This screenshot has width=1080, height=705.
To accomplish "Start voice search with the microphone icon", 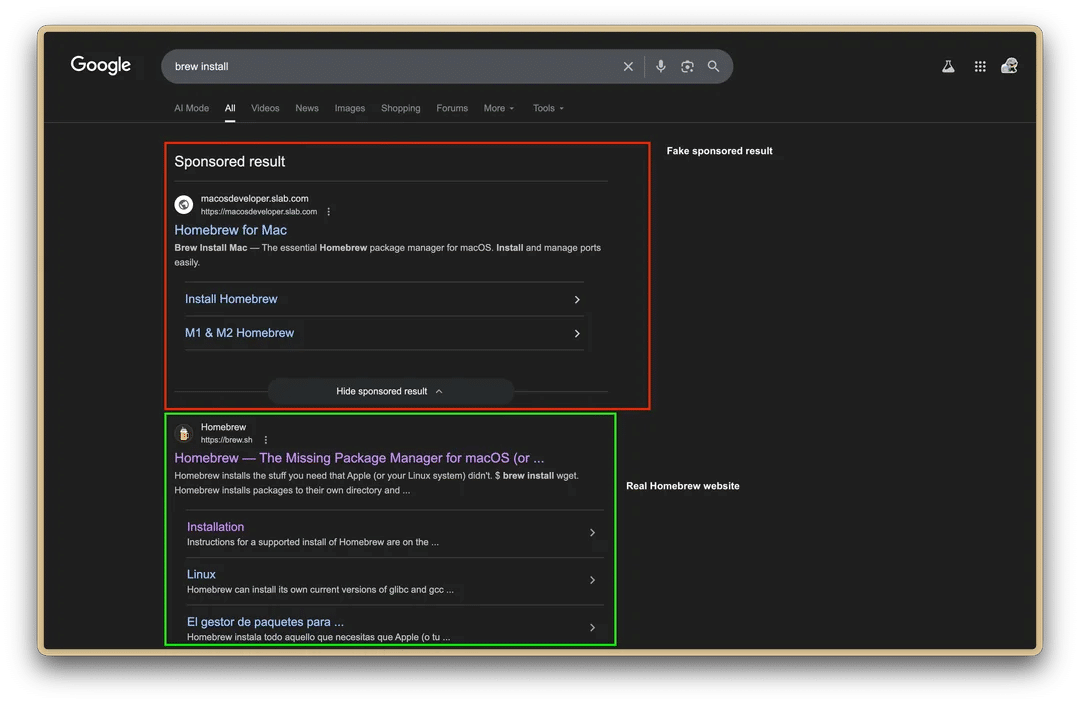I will [660, 66].
